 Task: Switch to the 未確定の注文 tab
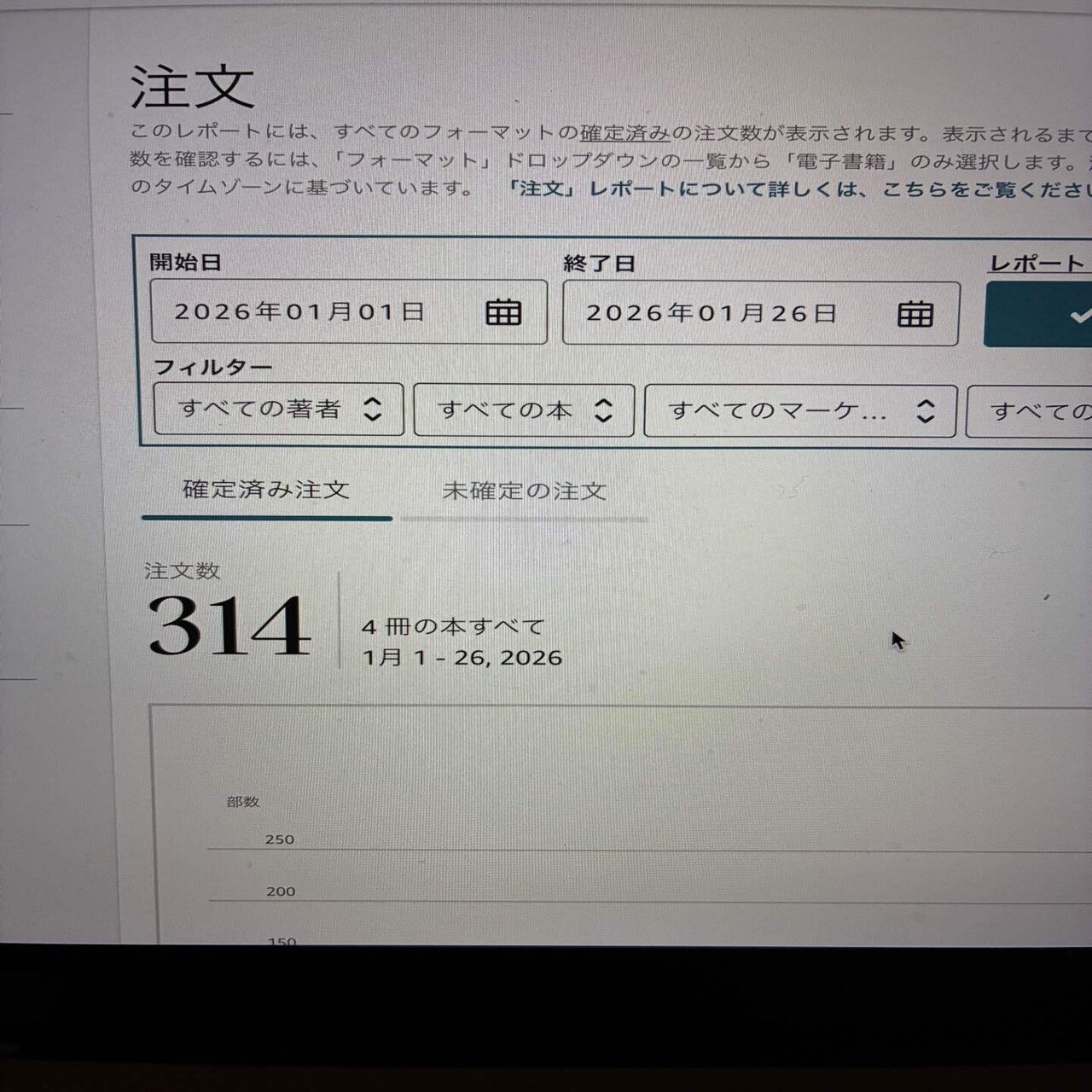coord(524,491)
